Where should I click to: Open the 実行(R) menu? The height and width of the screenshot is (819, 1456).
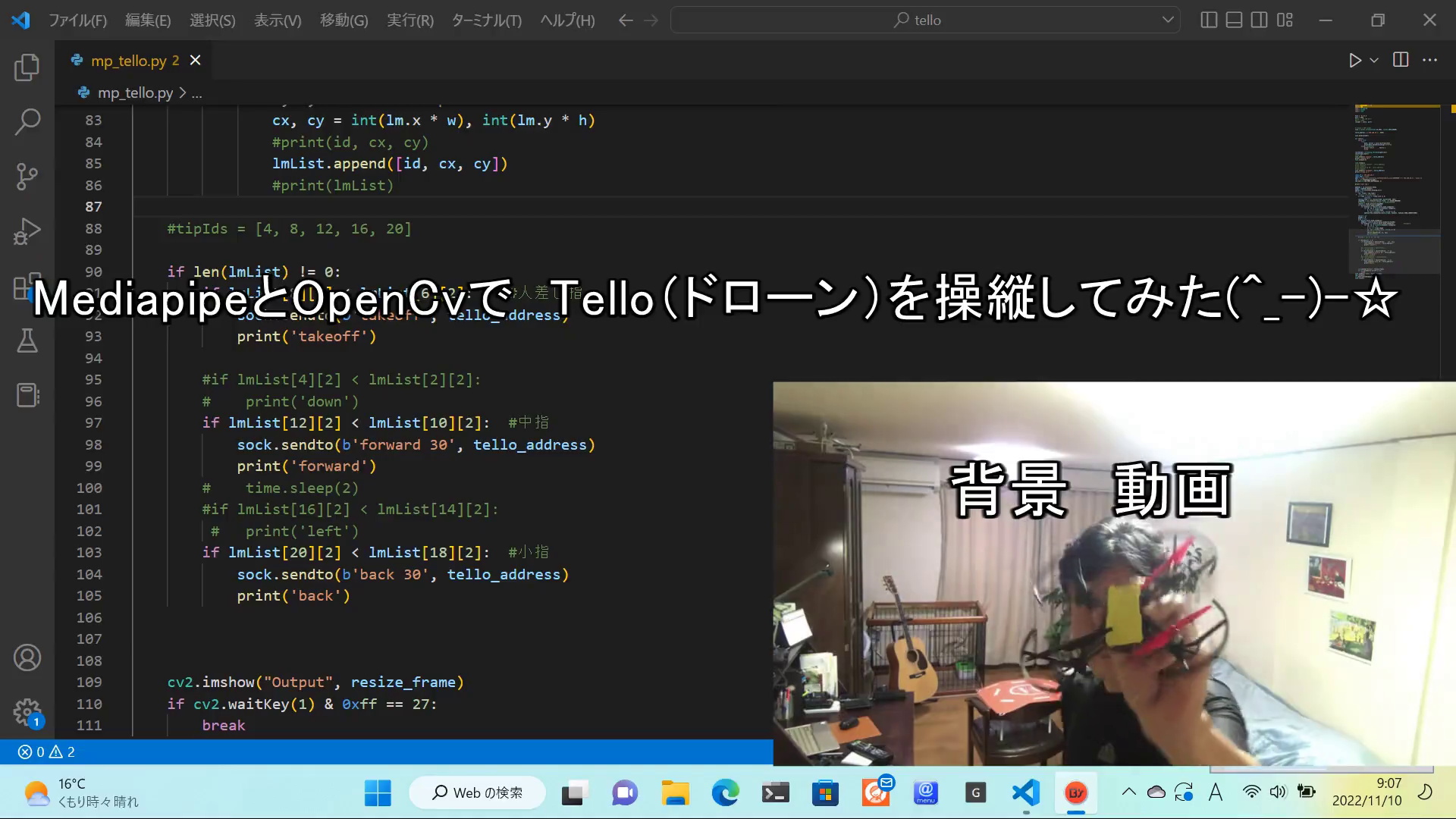pyautogui.click(x=410, y=20)
